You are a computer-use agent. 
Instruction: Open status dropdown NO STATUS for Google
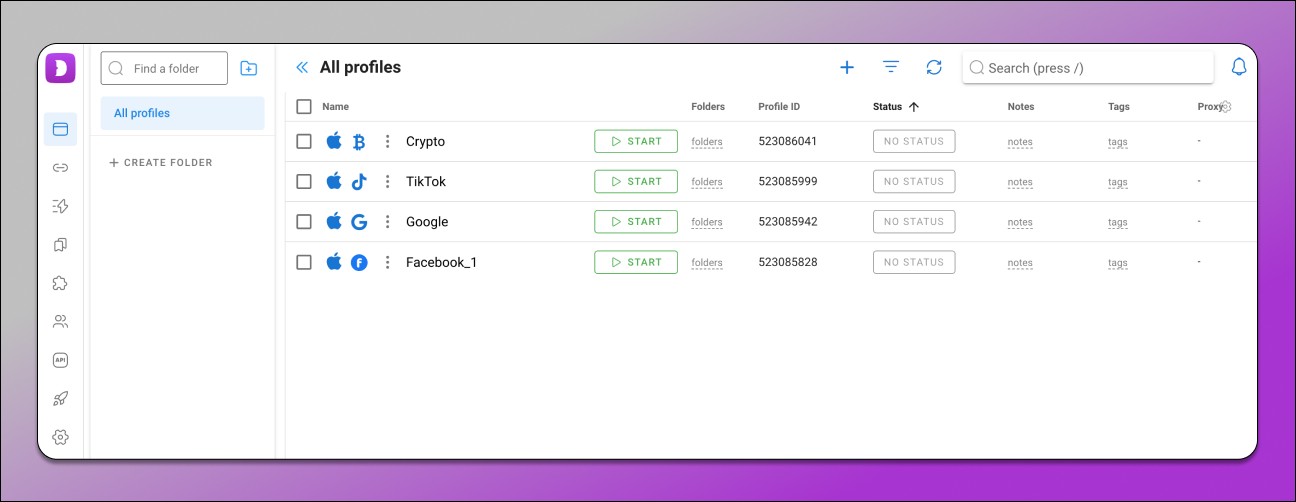point(914,221)
